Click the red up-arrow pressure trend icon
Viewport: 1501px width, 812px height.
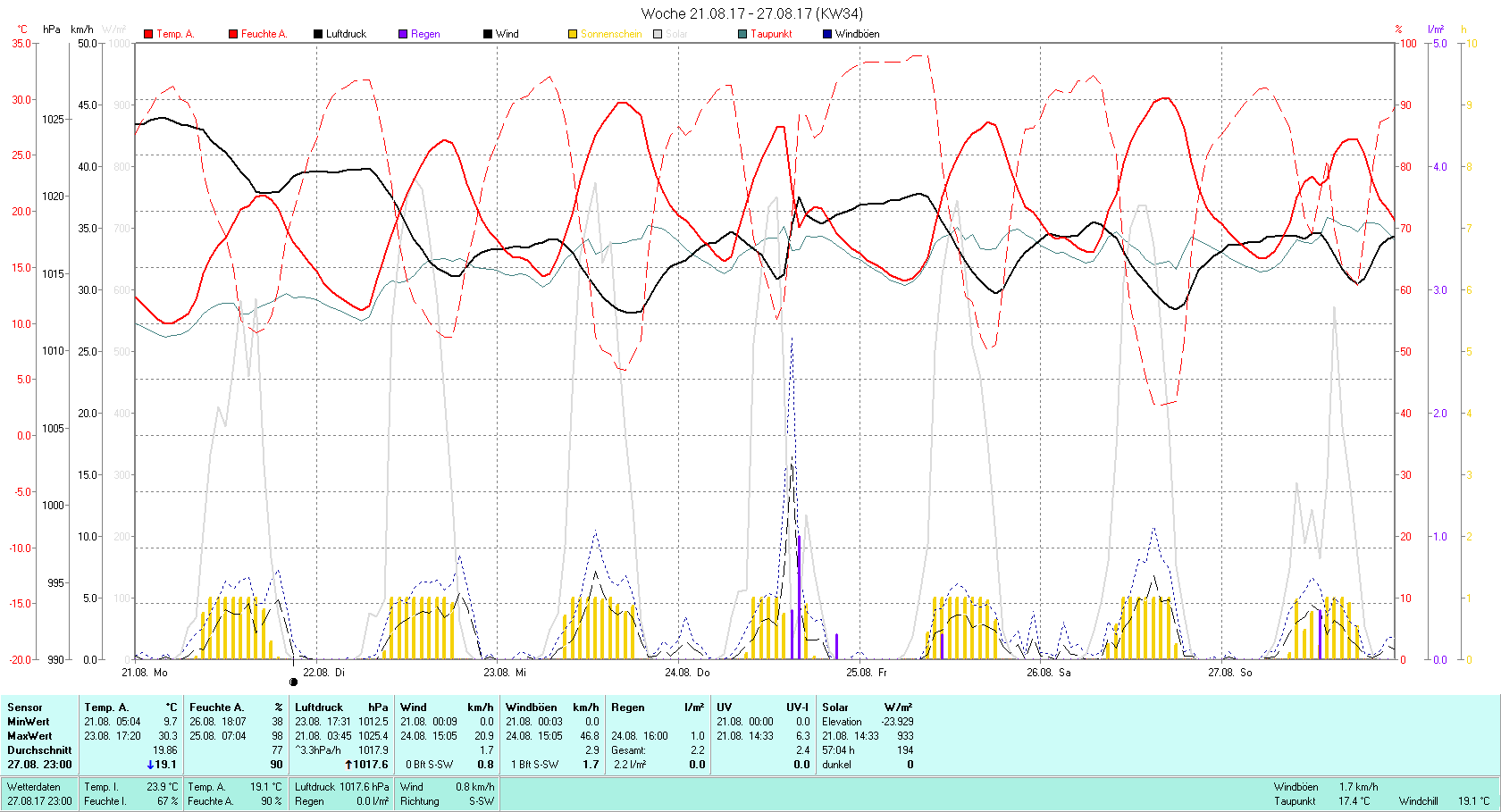[x=349, y=765]
